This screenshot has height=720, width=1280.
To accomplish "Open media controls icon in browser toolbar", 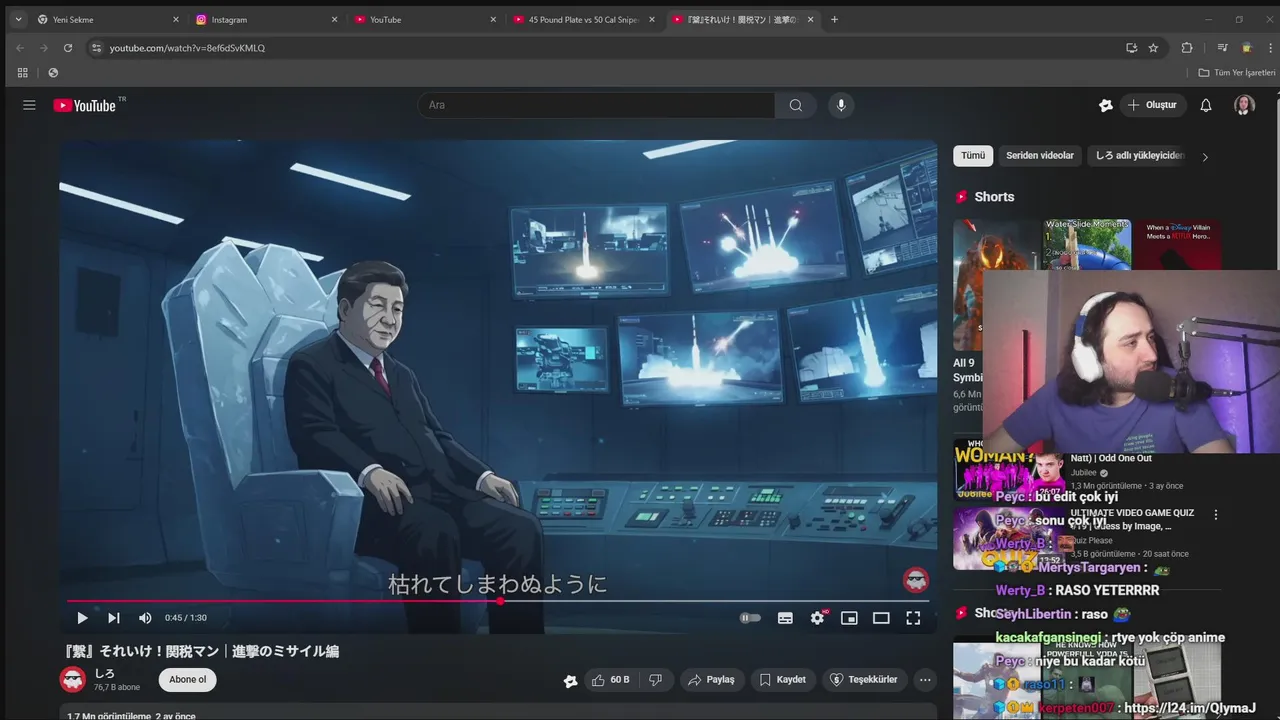I will (x=1222, y=48).
